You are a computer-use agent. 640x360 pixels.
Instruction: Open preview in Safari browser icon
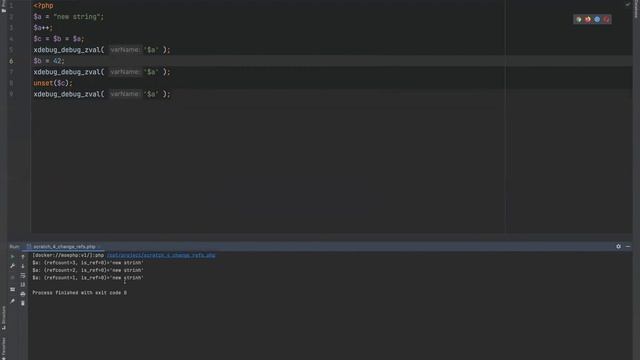(x=597, y=19)
